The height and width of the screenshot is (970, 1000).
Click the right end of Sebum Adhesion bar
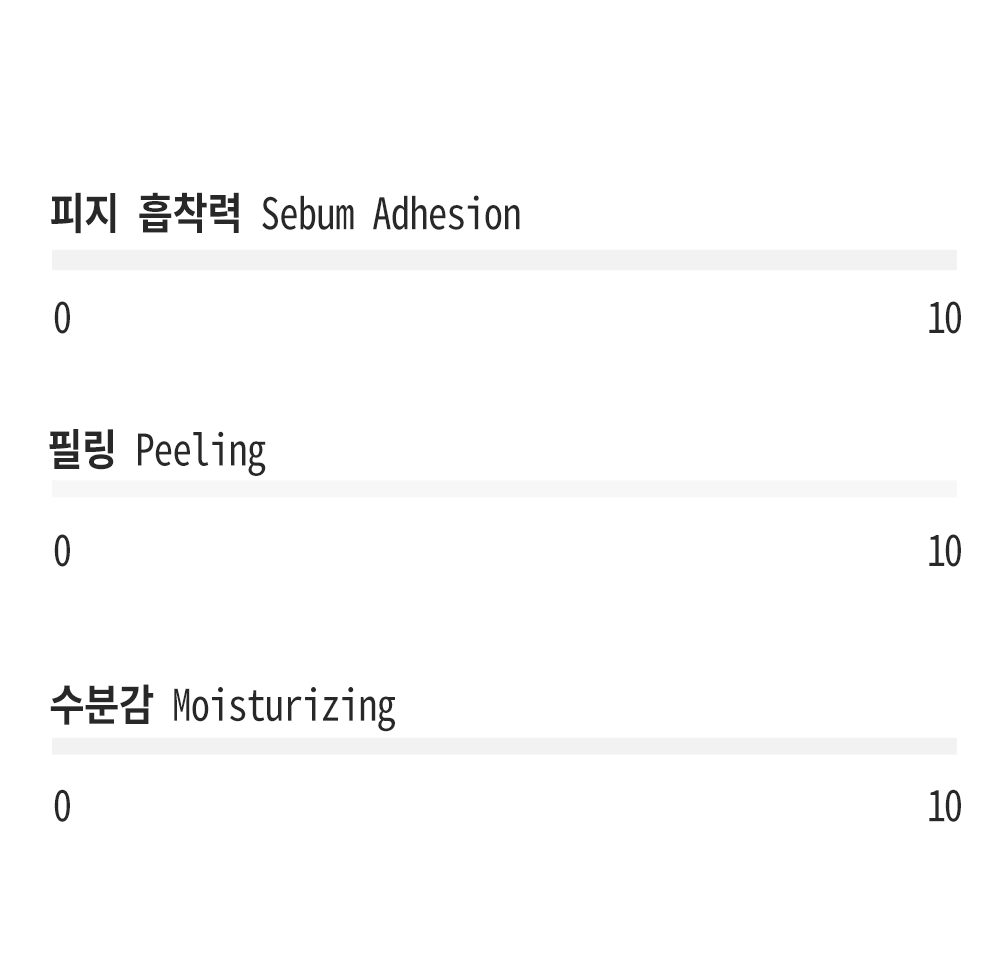(x=952, y=260)
